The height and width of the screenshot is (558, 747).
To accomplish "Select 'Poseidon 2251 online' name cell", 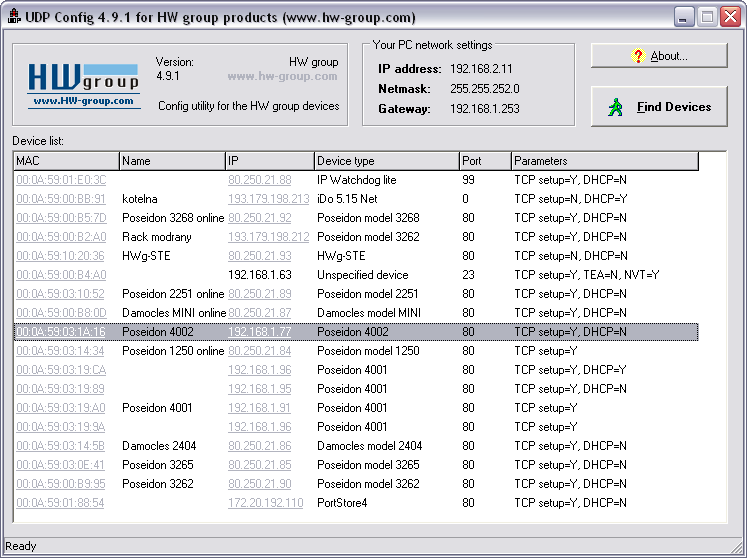I will click(x=173, y=294).
